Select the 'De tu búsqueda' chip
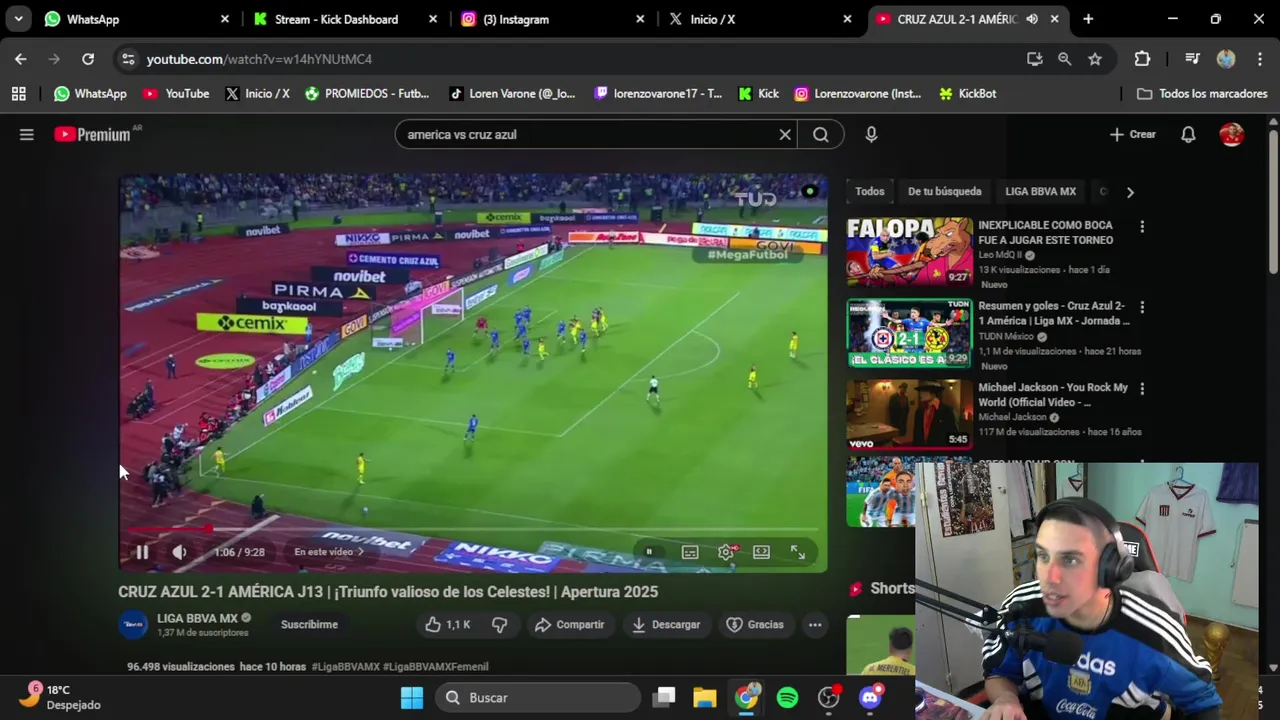This screenshot has width=1280, height=720. tap(944, 191)
